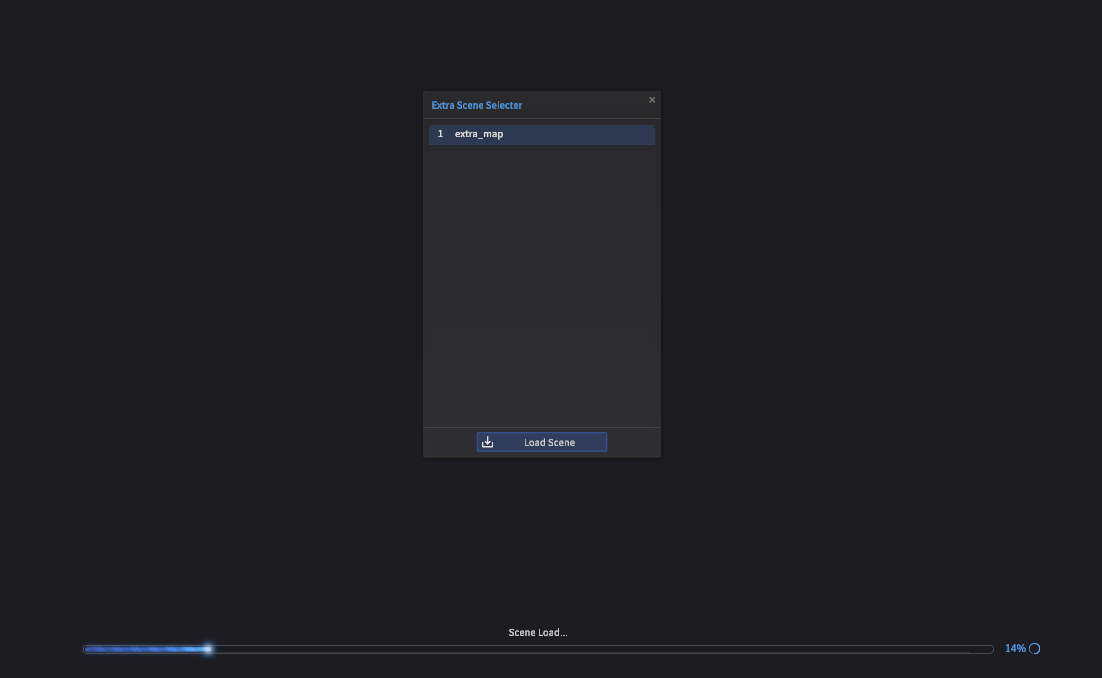Click the 14% progress percentage label
The image size is (1102, 678).
click(1015, 649)
